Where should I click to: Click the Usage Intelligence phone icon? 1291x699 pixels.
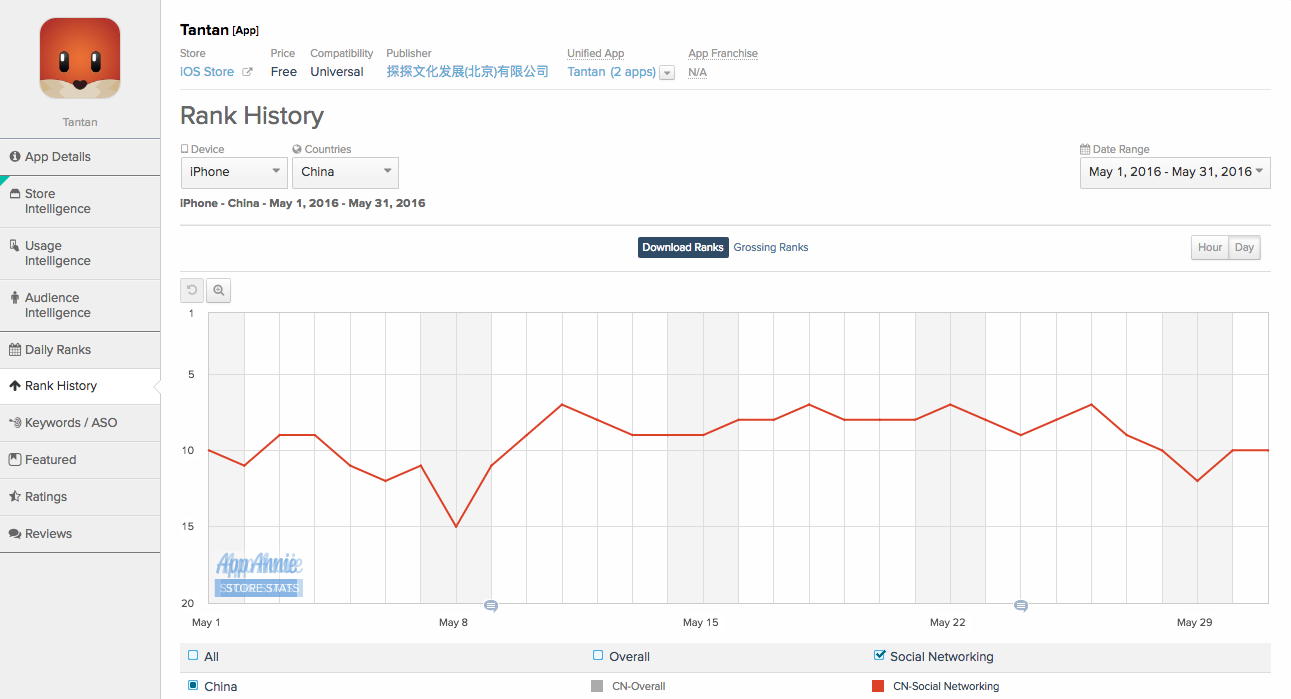point(15,246)
